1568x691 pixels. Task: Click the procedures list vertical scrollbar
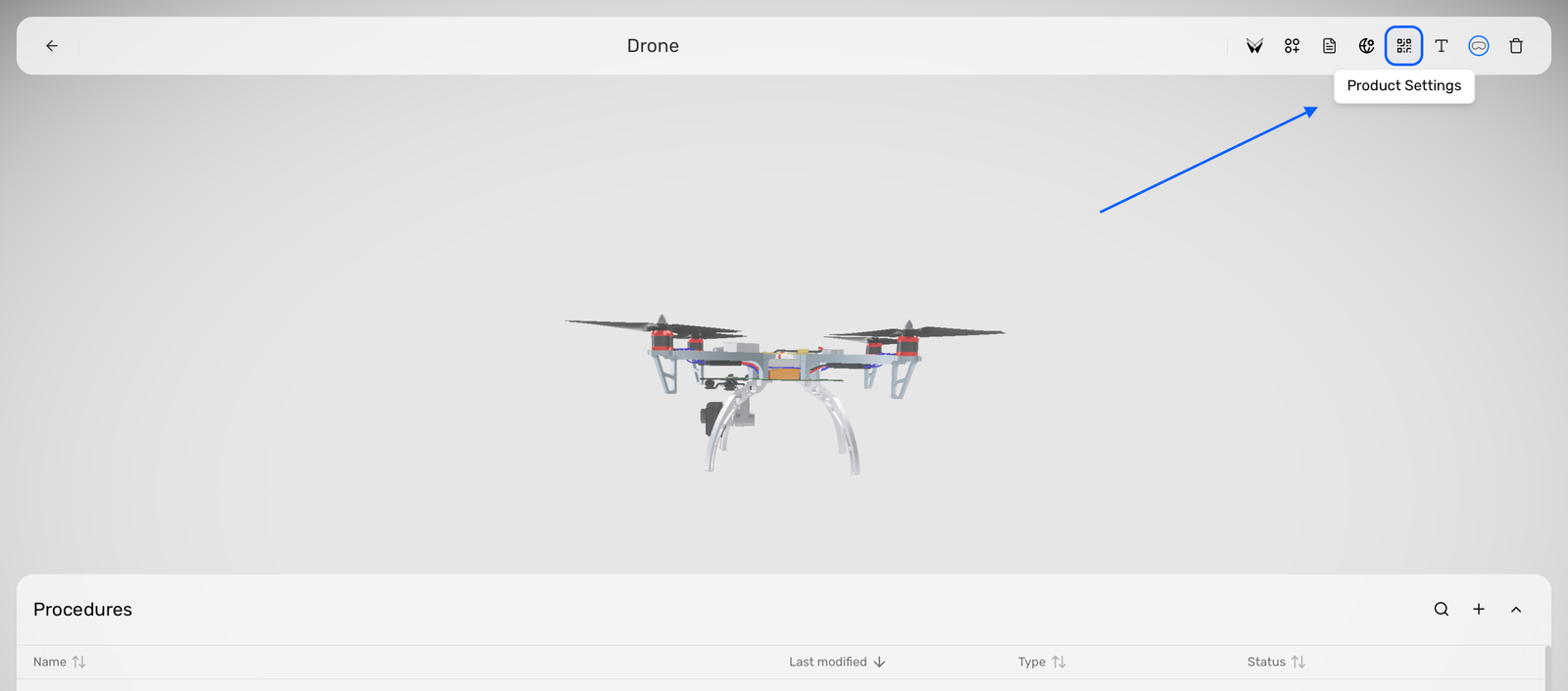(x=1547, y=668)
